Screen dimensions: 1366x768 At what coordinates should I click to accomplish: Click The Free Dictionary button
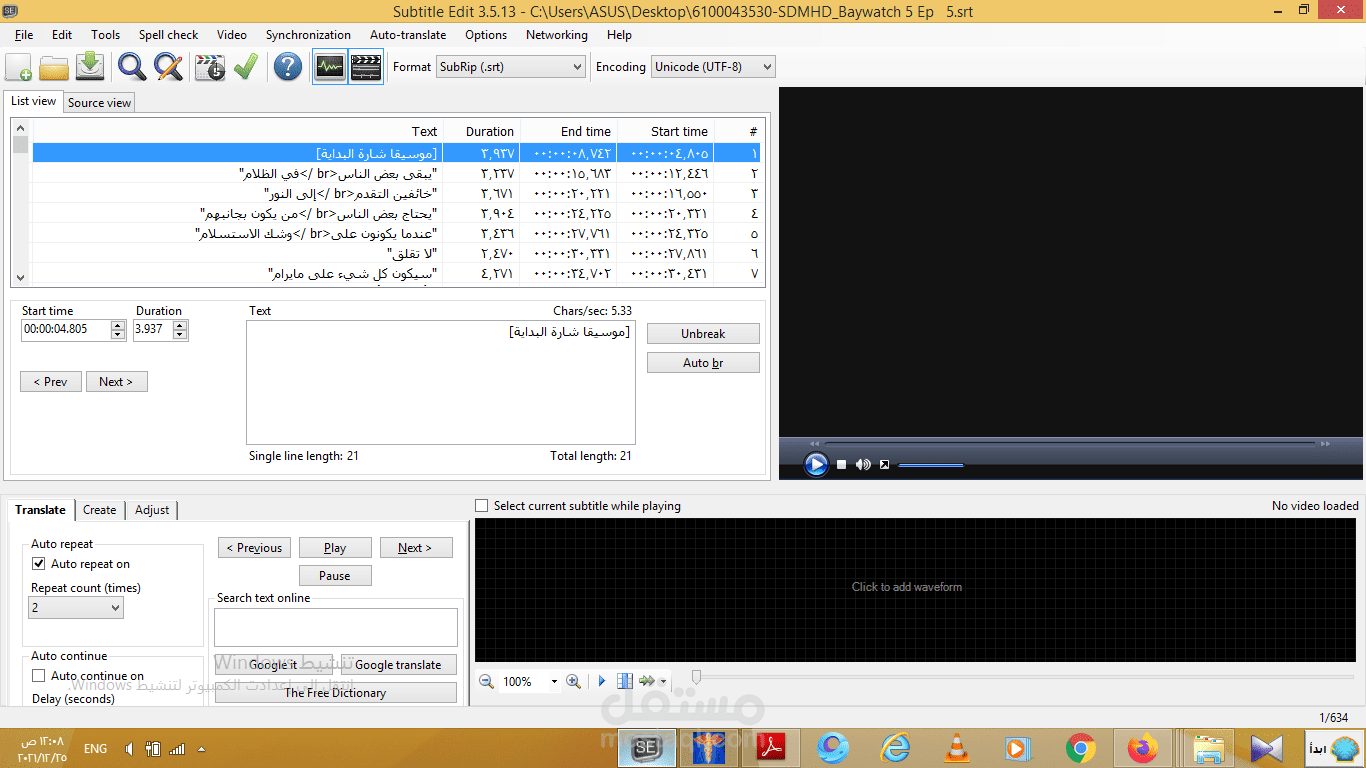pyautogui.click(x=335, y=692)
